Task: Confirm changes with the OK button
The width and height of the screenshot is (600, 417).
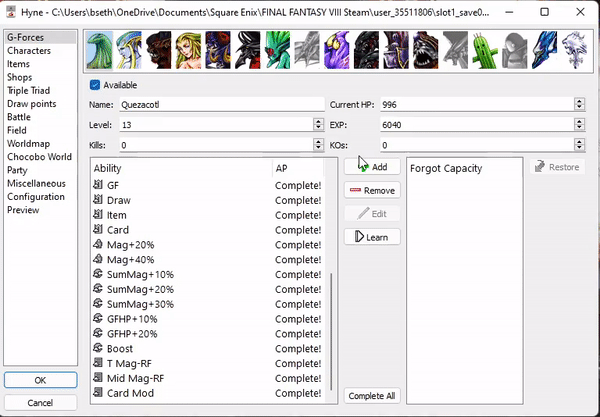Action: tap(41, 380)
